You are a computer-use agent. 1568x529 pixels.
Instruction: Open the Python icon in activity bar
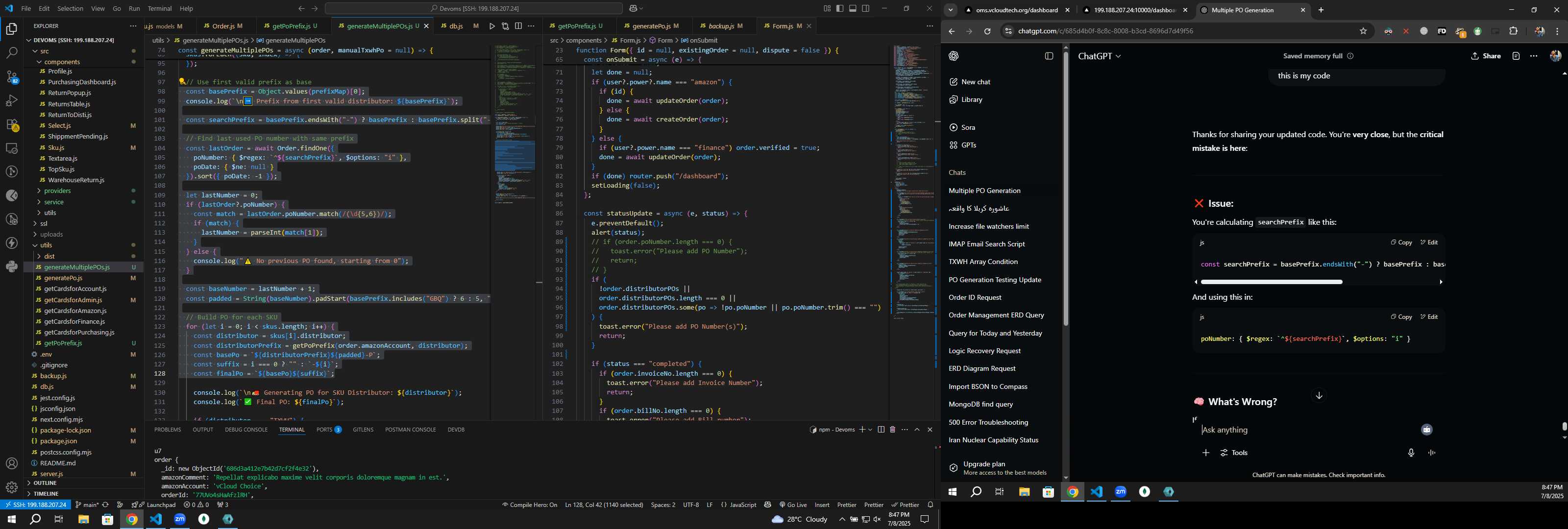tap(12, 266)
